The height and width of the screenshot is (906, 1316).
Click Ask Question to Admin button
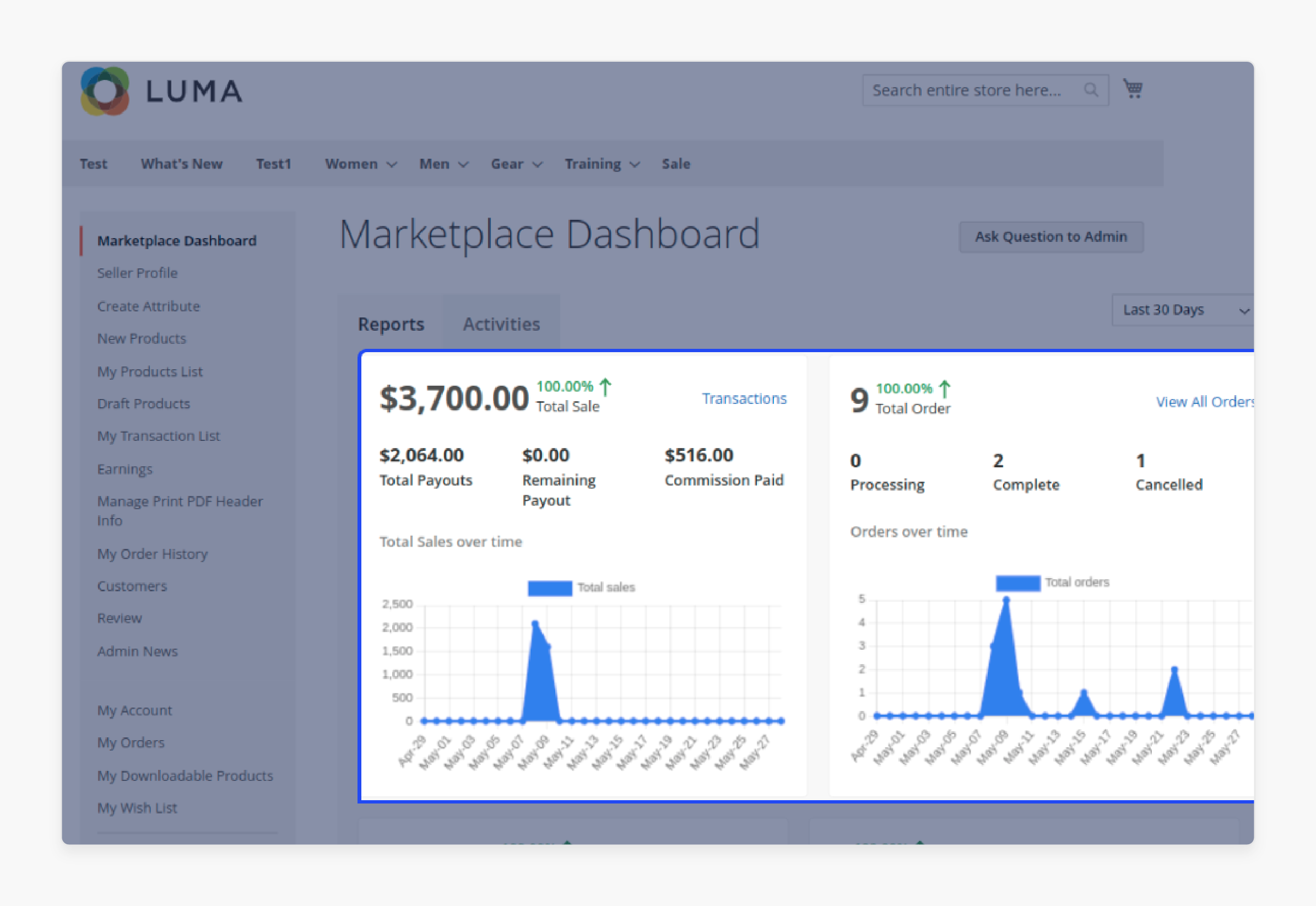1051,237
